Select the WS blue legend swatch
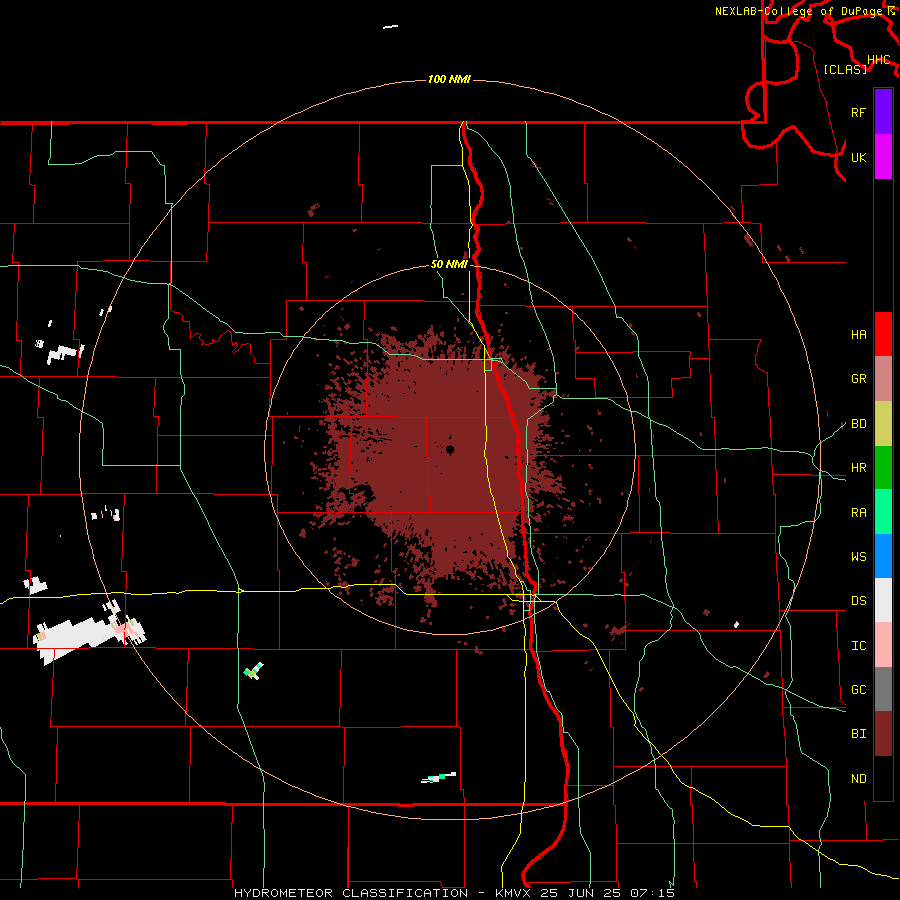Screen dimensions: 900x900 click(x=883, y=556)
